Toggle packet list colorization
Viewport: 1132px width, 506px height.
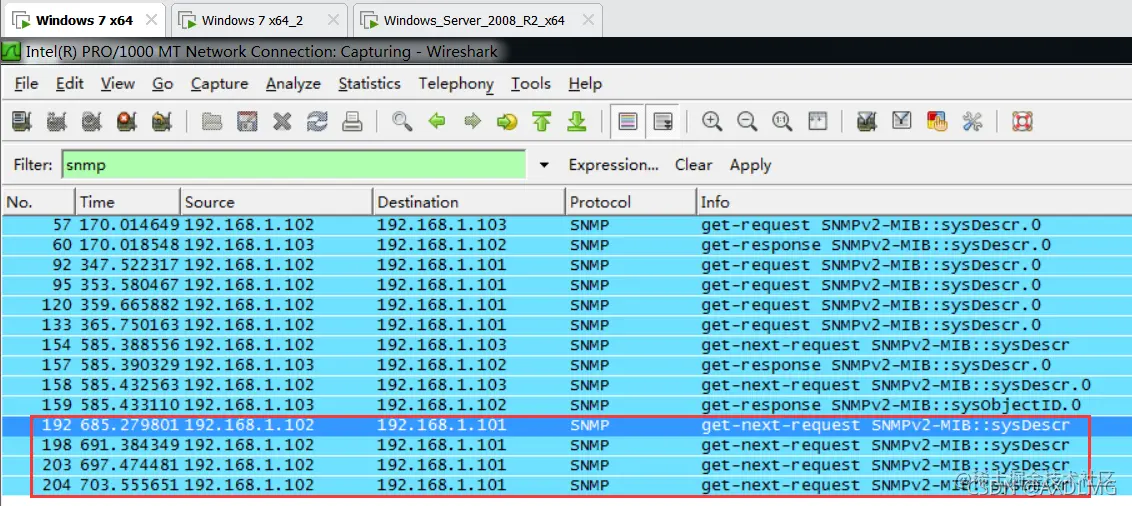click(627, 121)
